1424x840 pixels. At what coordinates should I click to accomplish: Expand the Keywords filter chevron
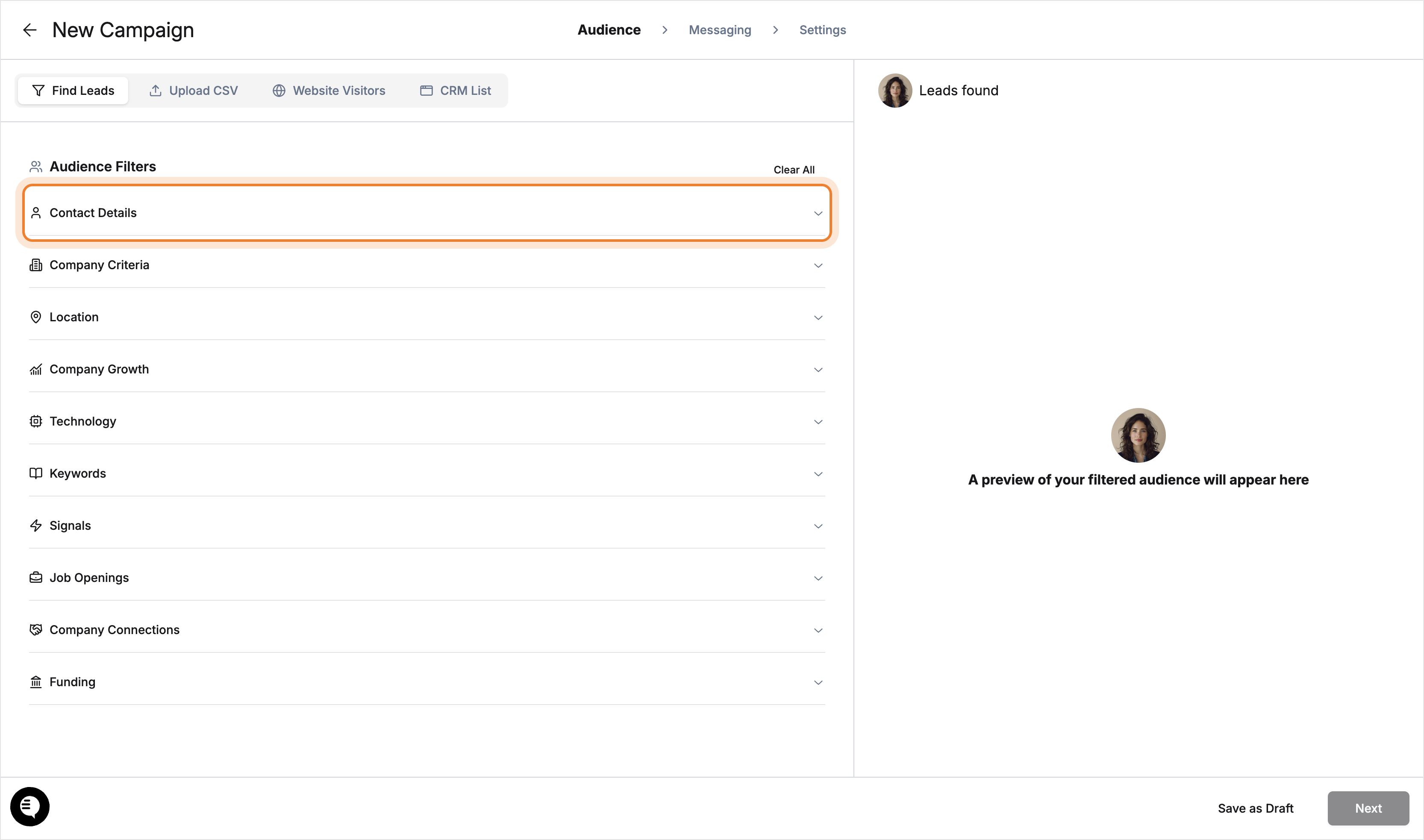click(818, 474)
